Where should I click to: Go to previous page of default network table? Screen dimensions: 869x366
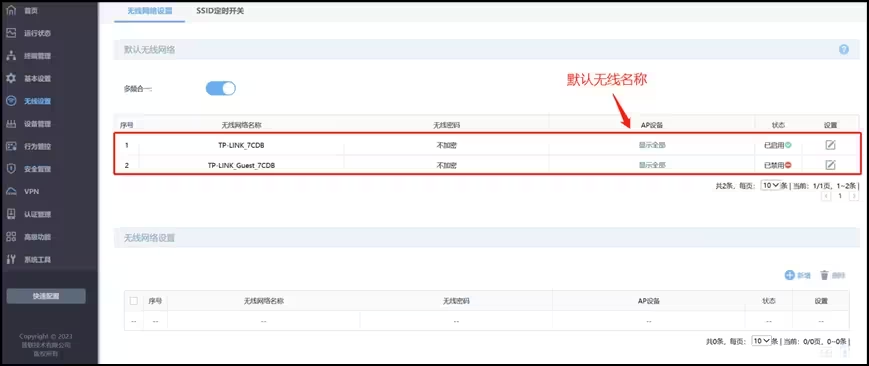coord(826,196)
